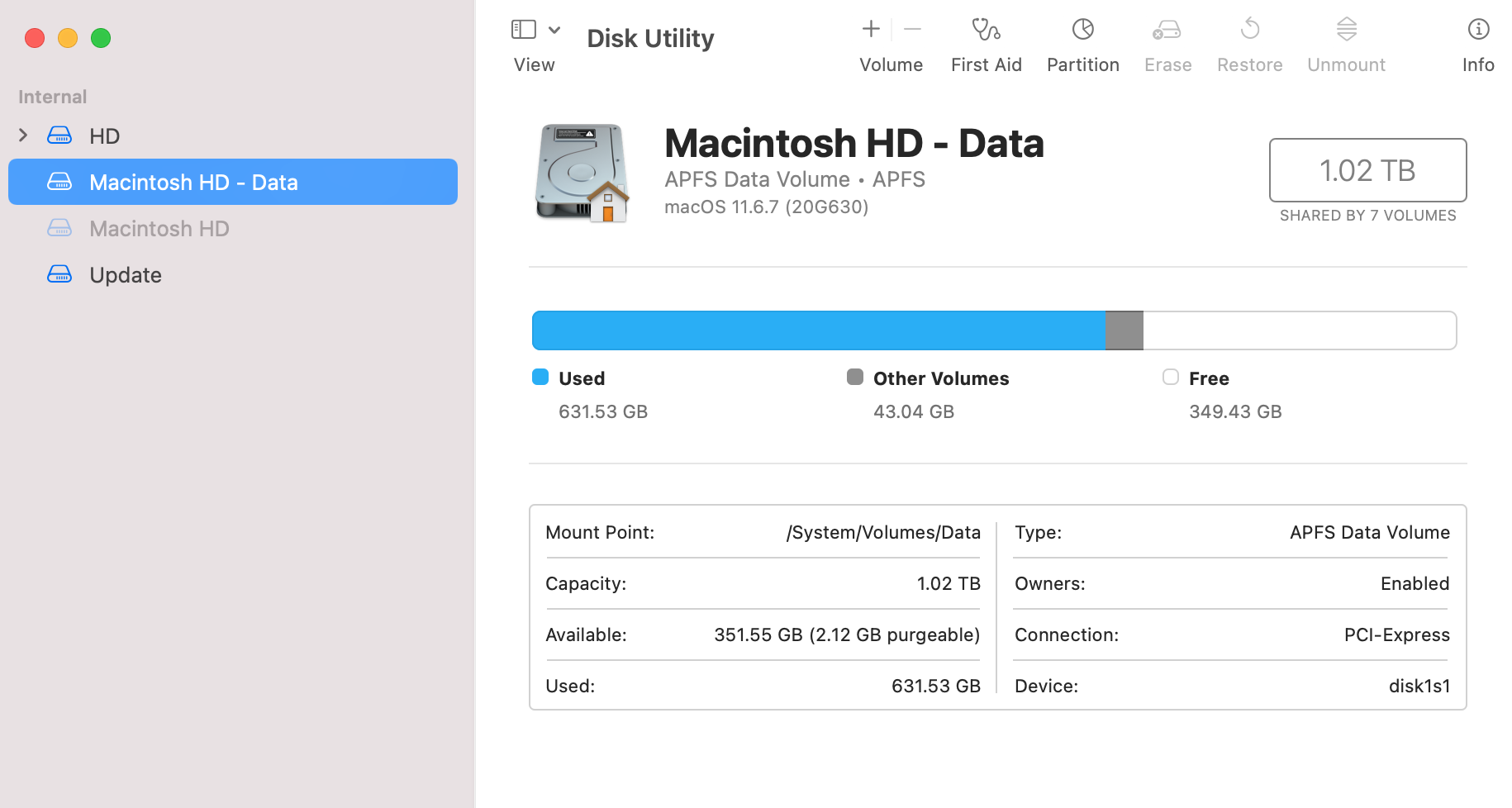Click the Macintosh HD - Data heading
Screen dimensions: 1512x808
pos(854,143)
